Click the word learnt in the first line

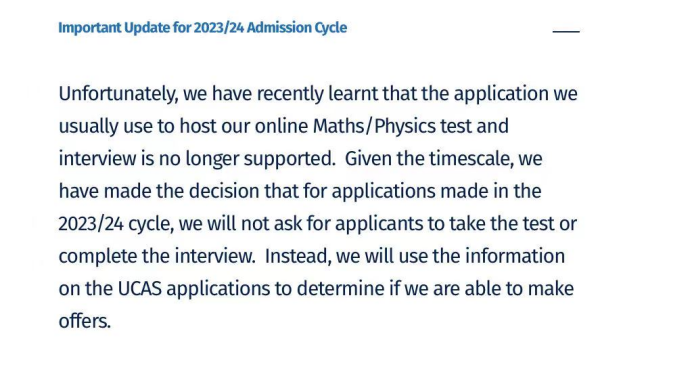353,94
